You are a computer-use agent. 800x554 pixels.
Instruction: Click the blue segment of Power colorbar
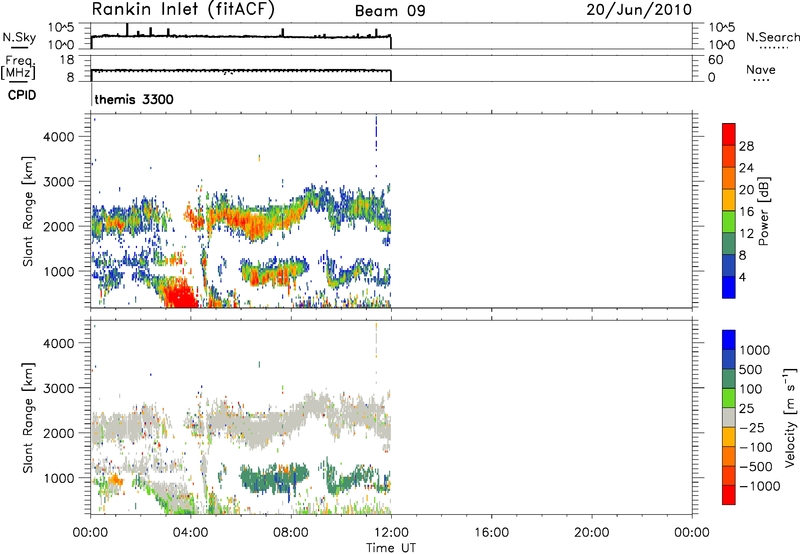point(729,287)
